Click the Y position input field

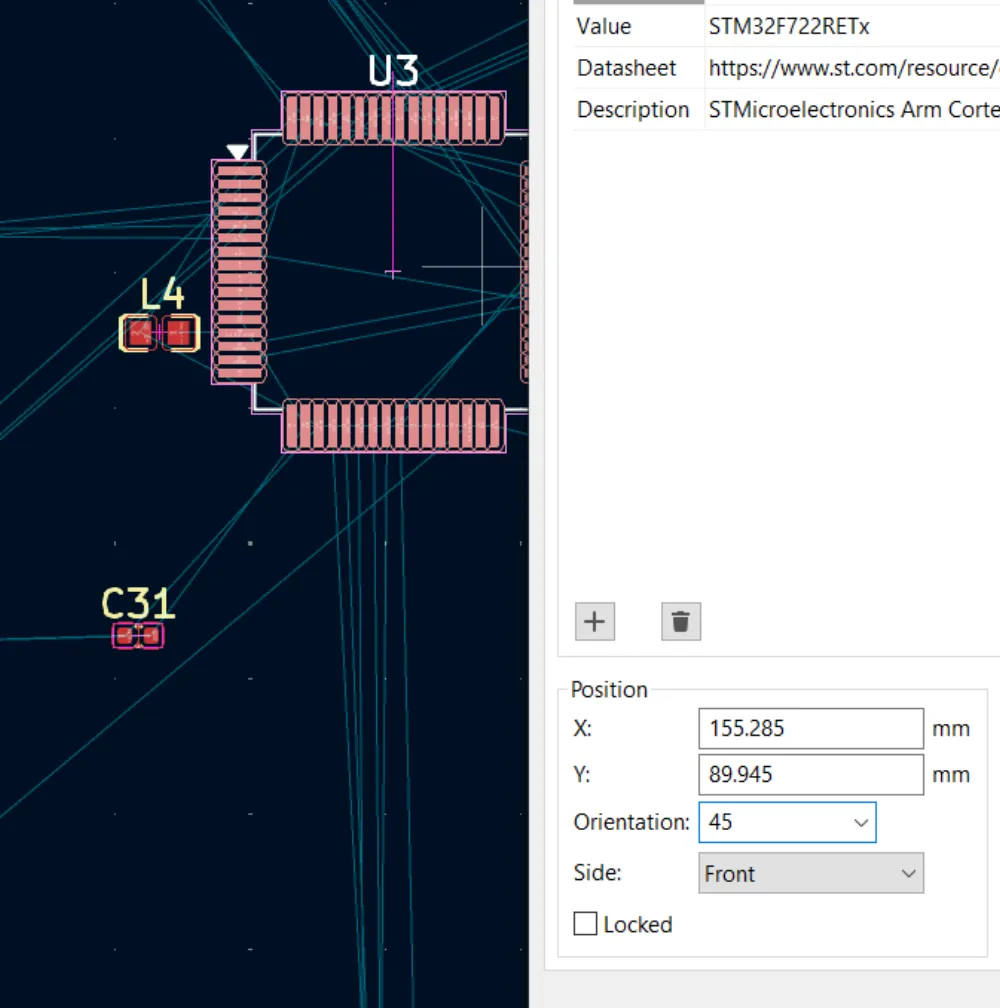810,775
